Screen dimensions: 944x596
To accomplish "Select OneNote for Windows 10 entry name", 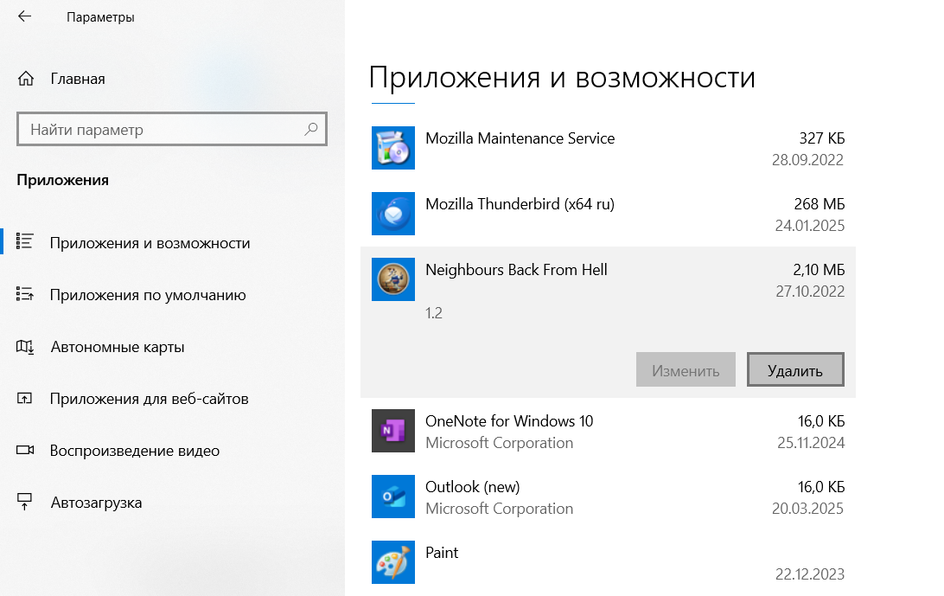I will point(509,421).
